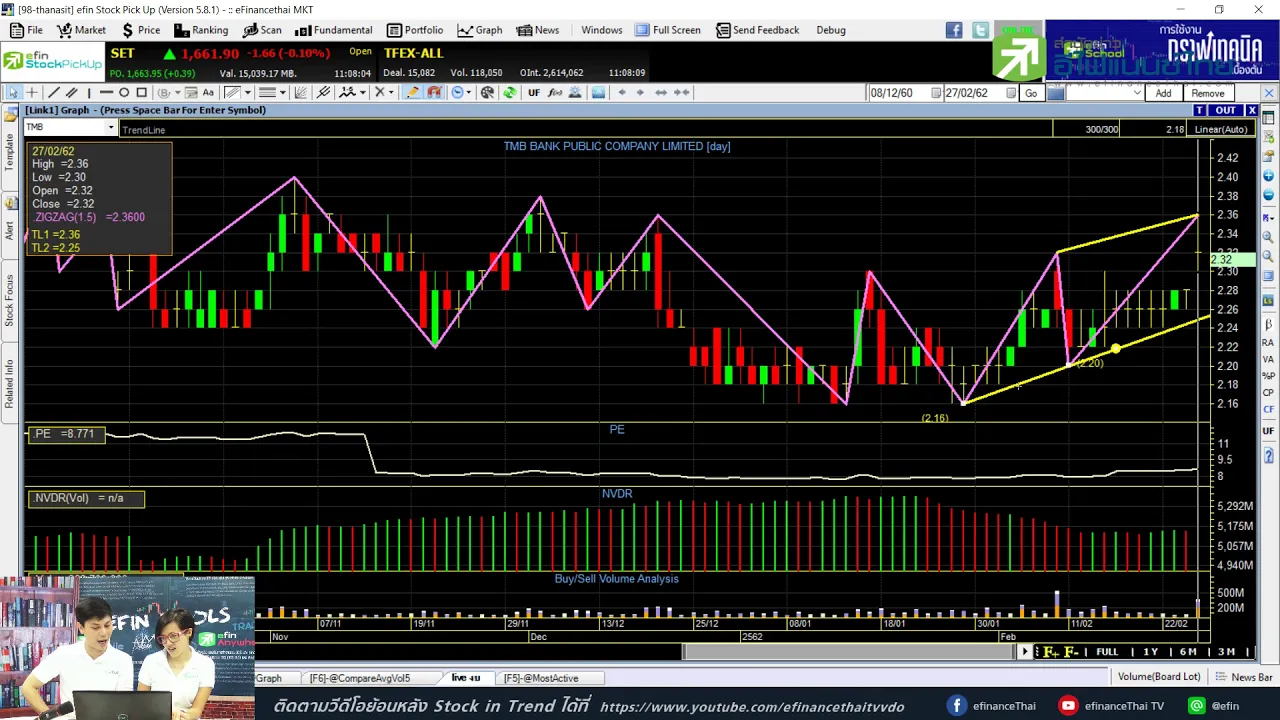1280x720 pixels.
Task: Select the crosshair cursor tool
Action: click(x=32, y=92)
